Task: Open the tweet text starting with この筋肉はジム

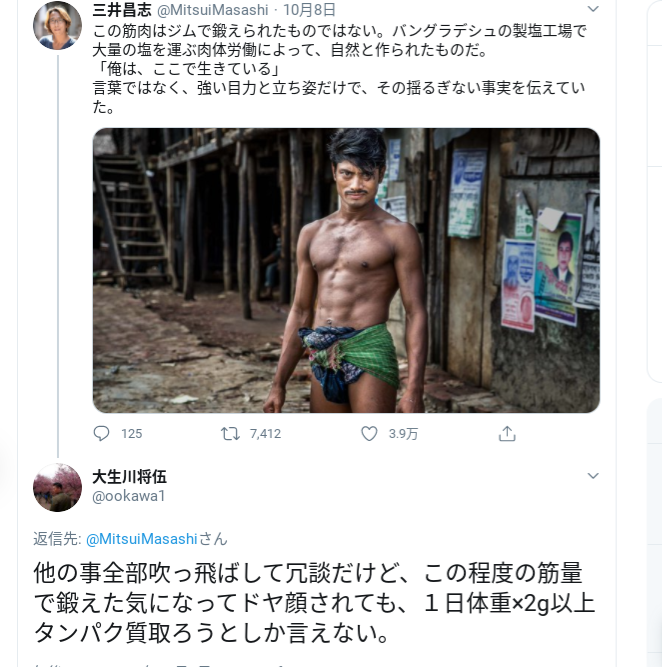Action: click(x=340, y=69)
